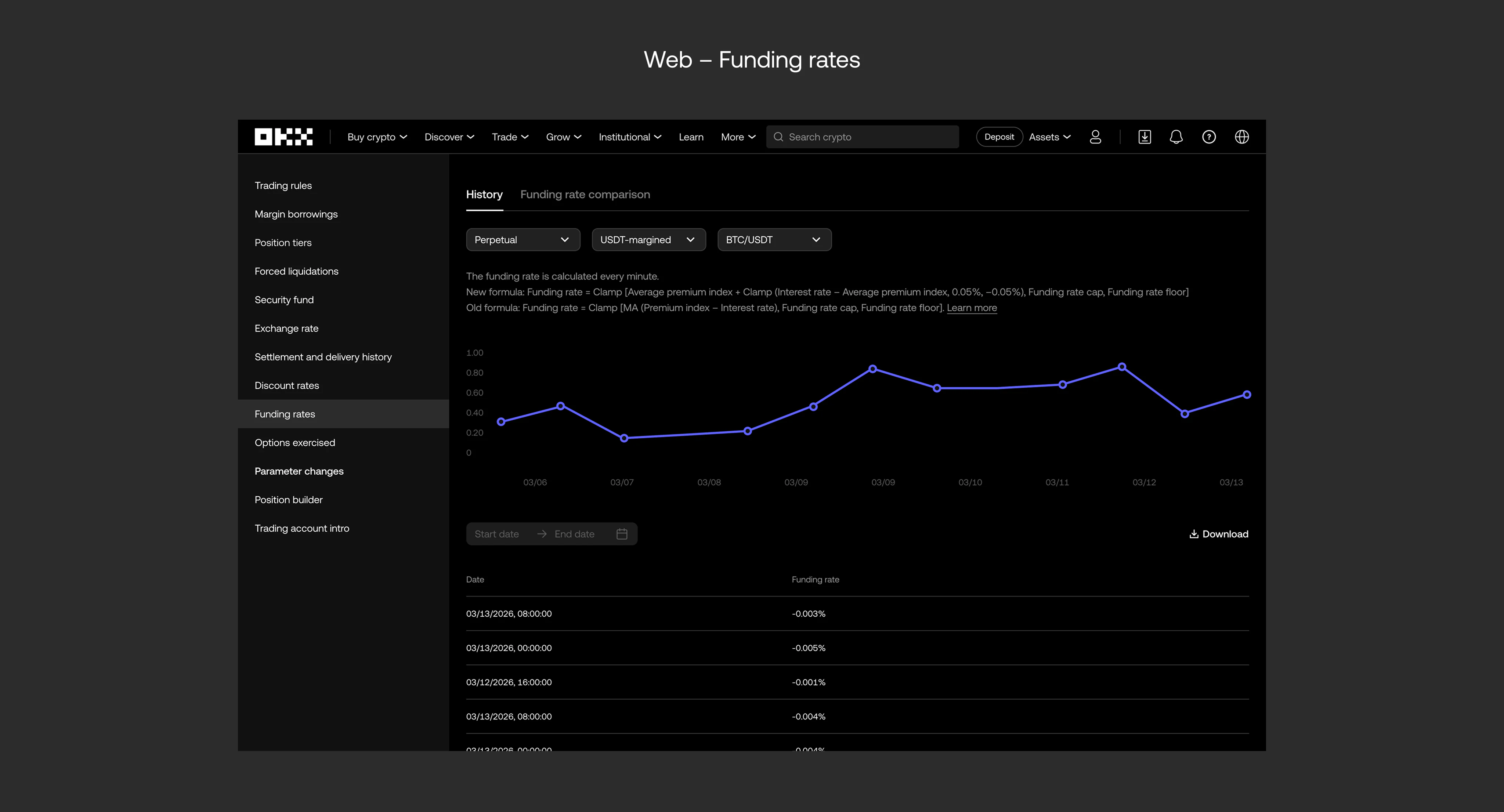Open the Perpetual contract type dropdown
The height and width of the screenshot is (812, 1504).
pyautogui.click(x=523, y=239)
